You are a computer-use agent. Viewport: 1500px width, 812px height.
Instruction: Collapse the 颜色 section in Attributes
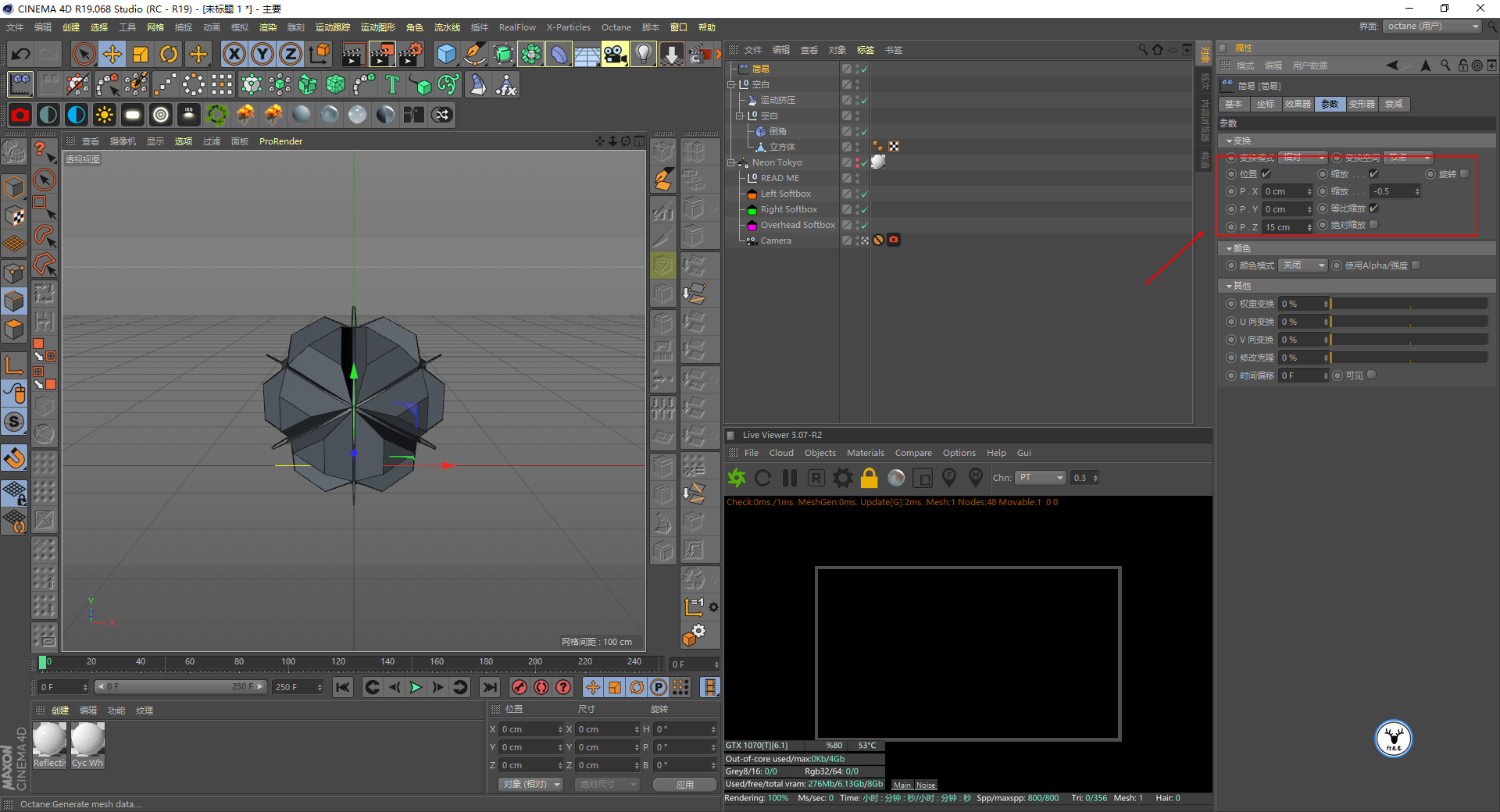point(1230,249)
